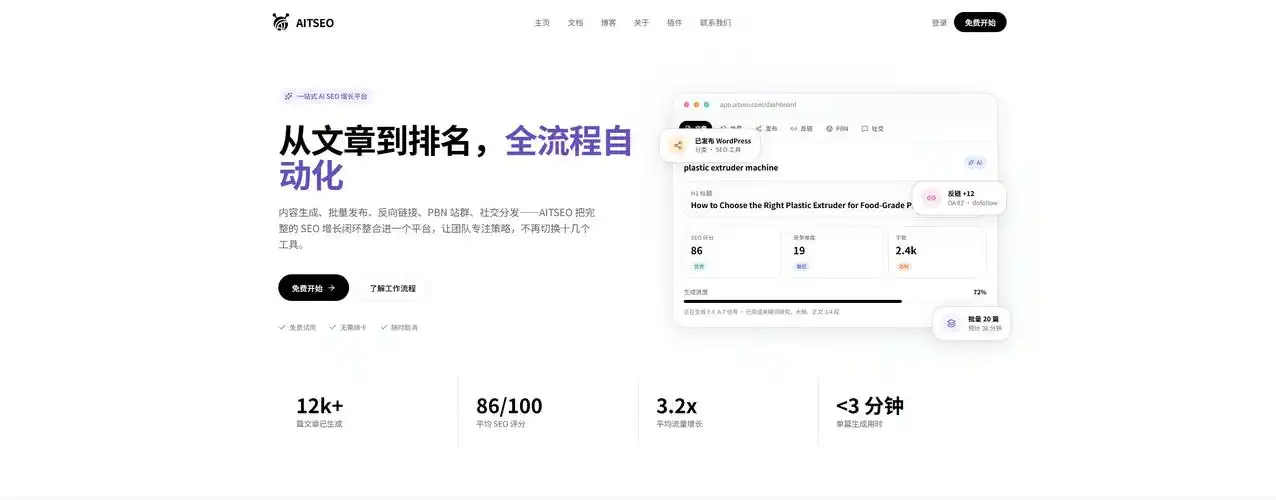Click the '反链 +12' label

click(x=961, y=193)
